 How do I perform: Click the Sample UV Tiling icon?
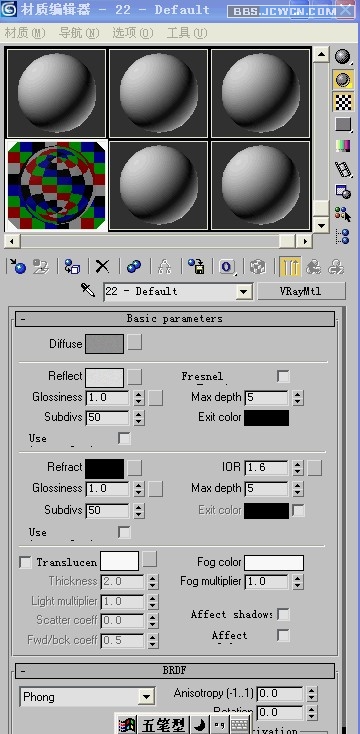tap(343, 124)
